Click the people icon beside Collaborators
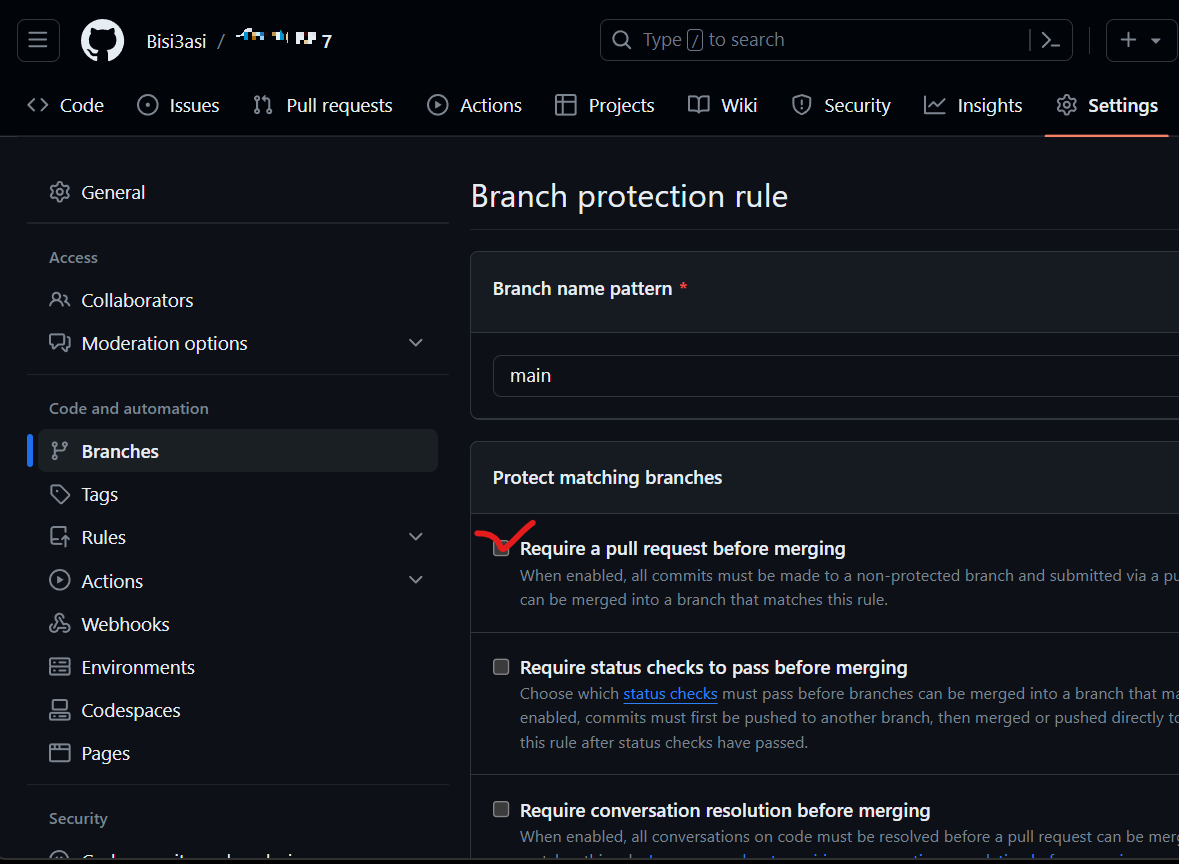Screen dimensions: 1179x864 click(59, 300)
